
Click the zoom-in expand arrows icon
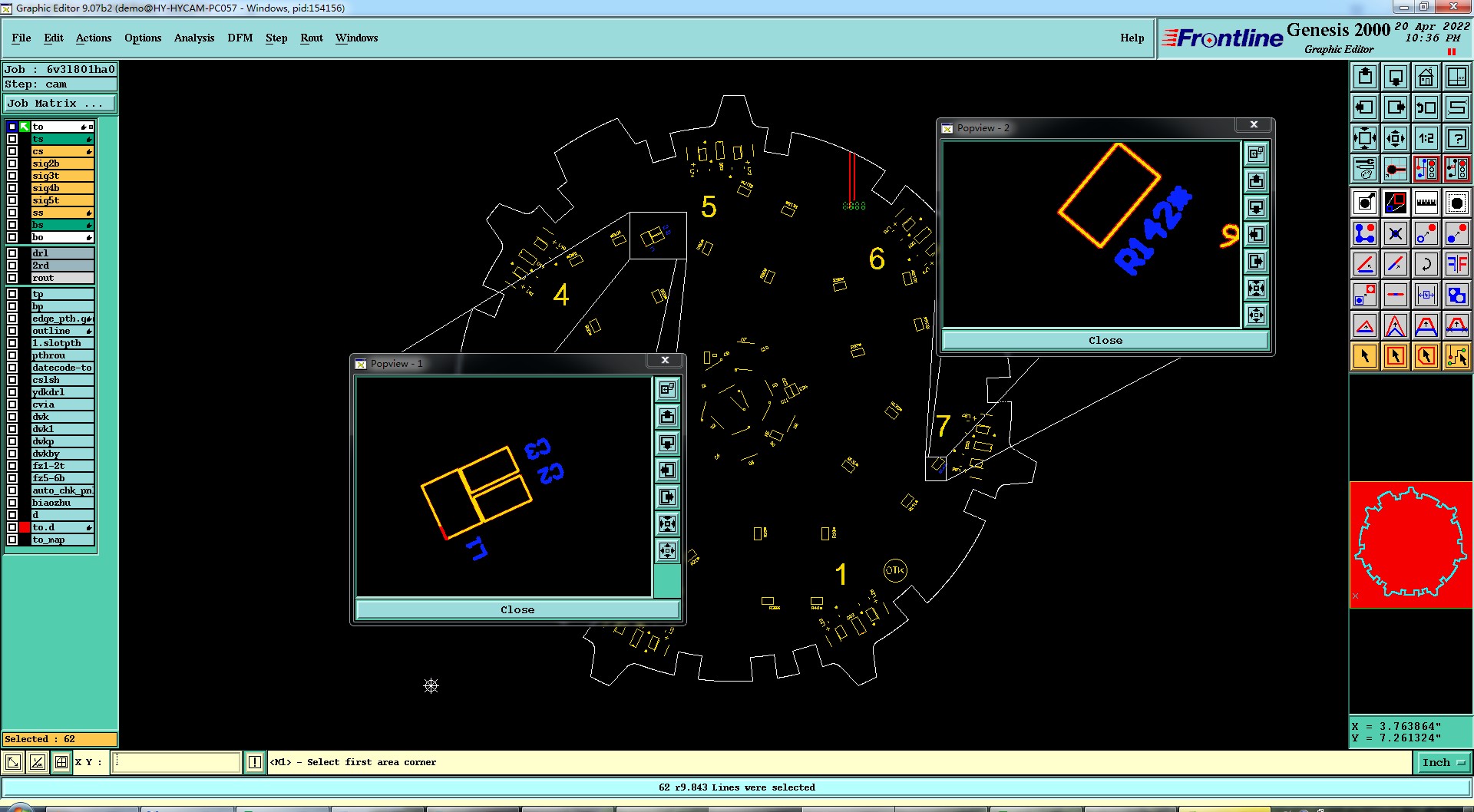(1364, 138)
